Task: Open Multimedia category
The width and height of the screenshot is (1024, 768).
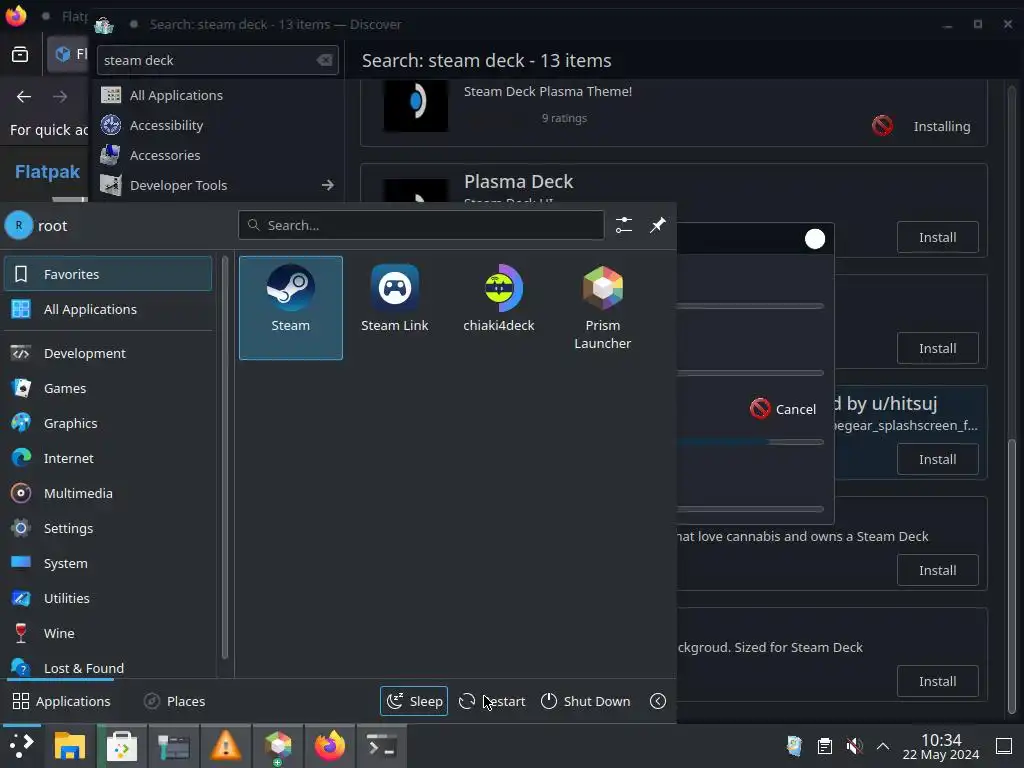Action: click(108, 493)
